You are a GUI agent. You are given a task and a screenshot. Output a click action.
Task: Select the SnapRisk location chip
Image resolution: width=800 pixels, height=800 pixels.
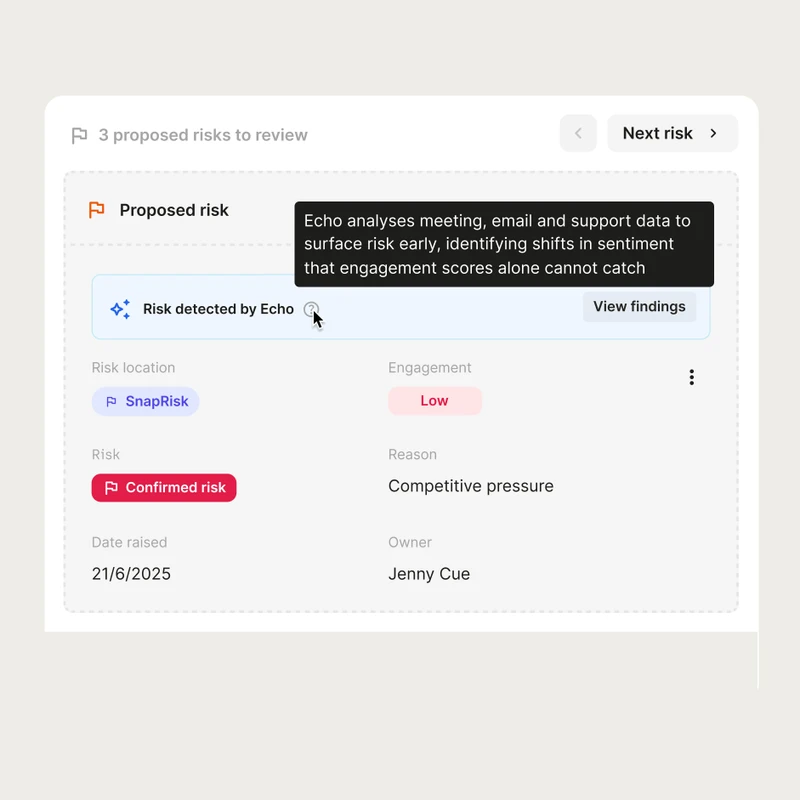(x=145, y=402)
